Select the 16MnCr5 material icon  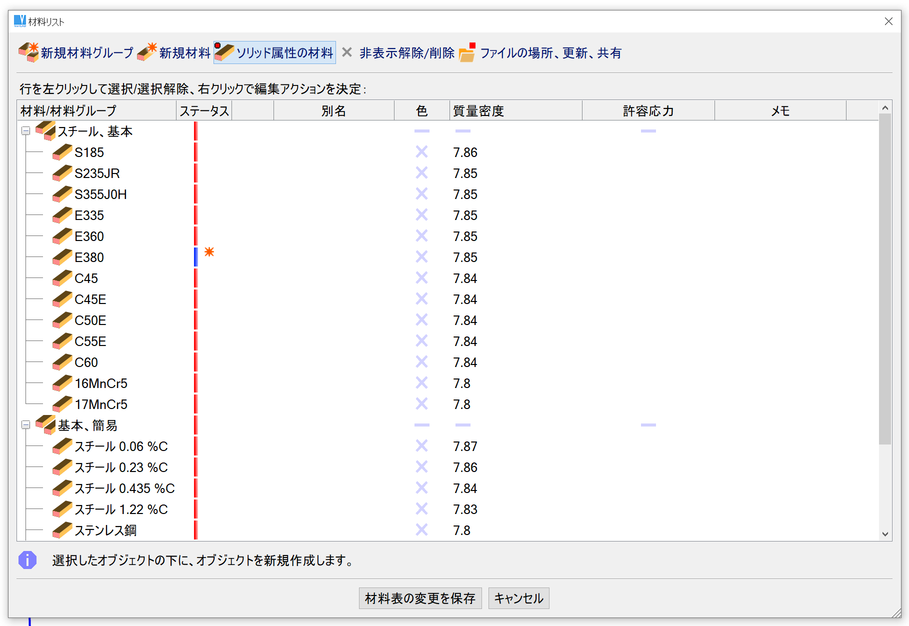pyautogui.click(x=62, y=383)
